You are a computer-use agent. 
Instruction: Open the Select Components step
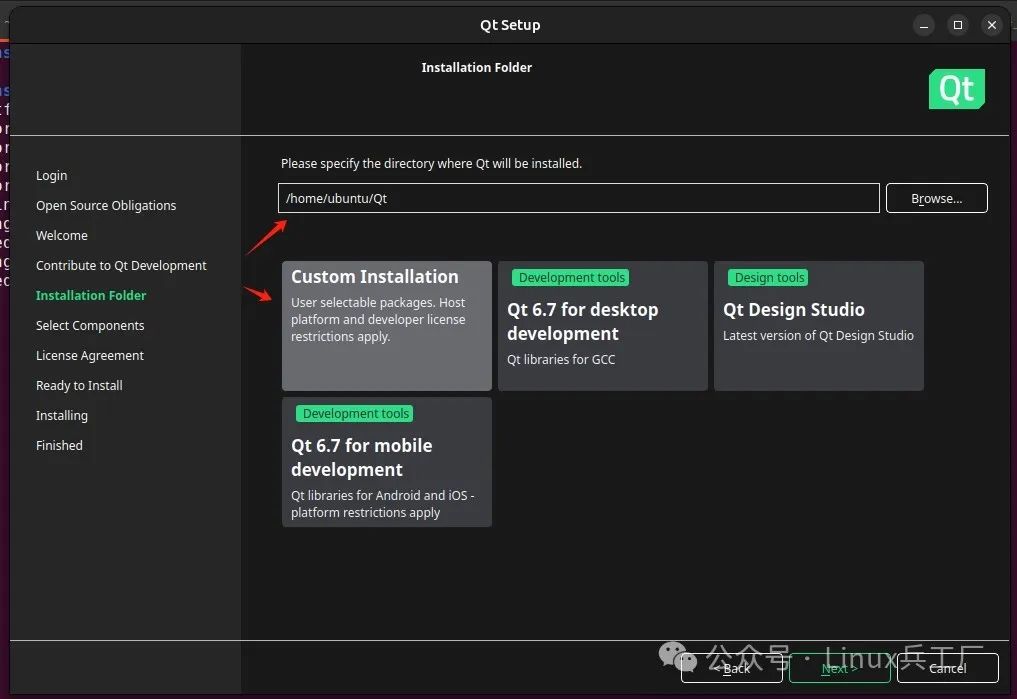coord(90,325)
